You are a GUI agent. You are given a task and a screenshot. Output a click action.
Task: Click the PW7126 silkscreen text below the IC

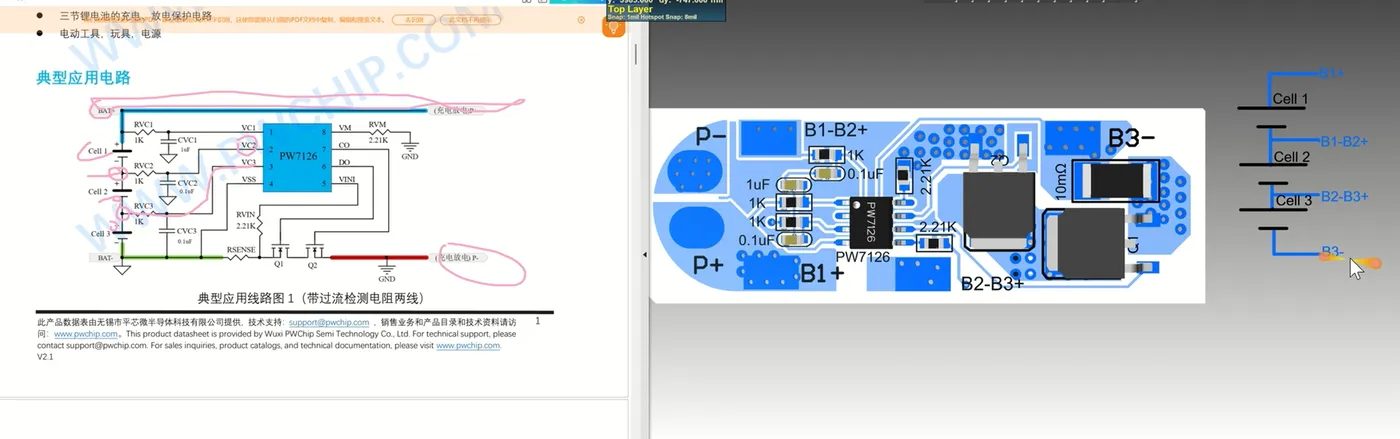point(862,258)
